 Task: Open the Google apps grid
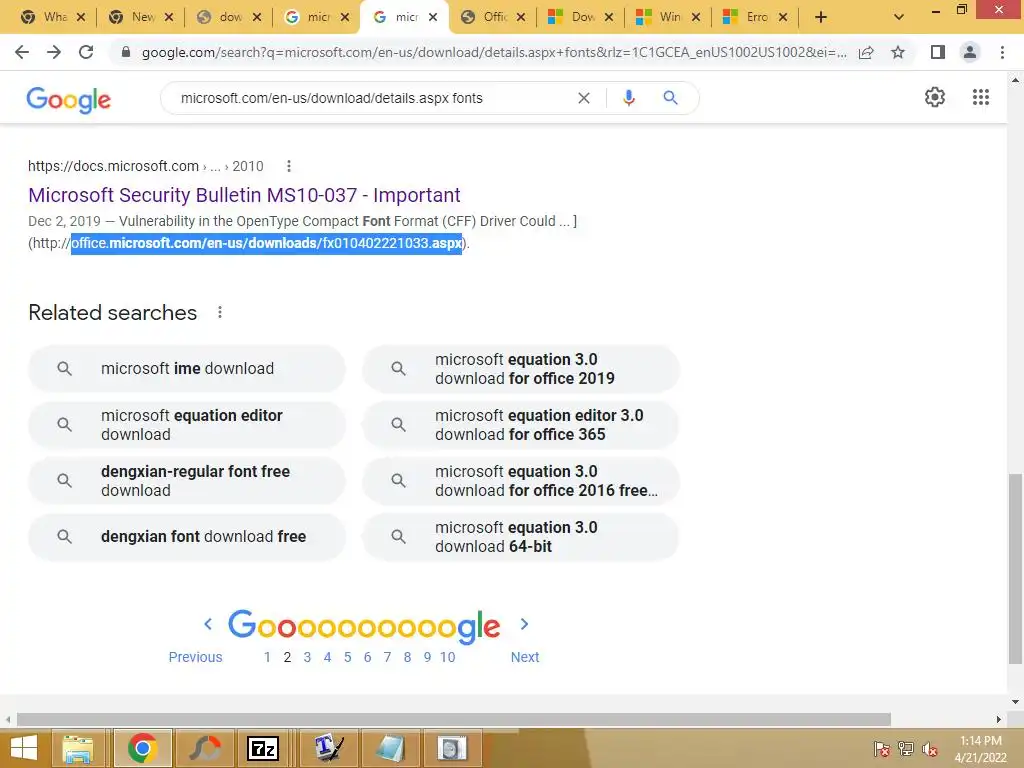click(981, 97)
